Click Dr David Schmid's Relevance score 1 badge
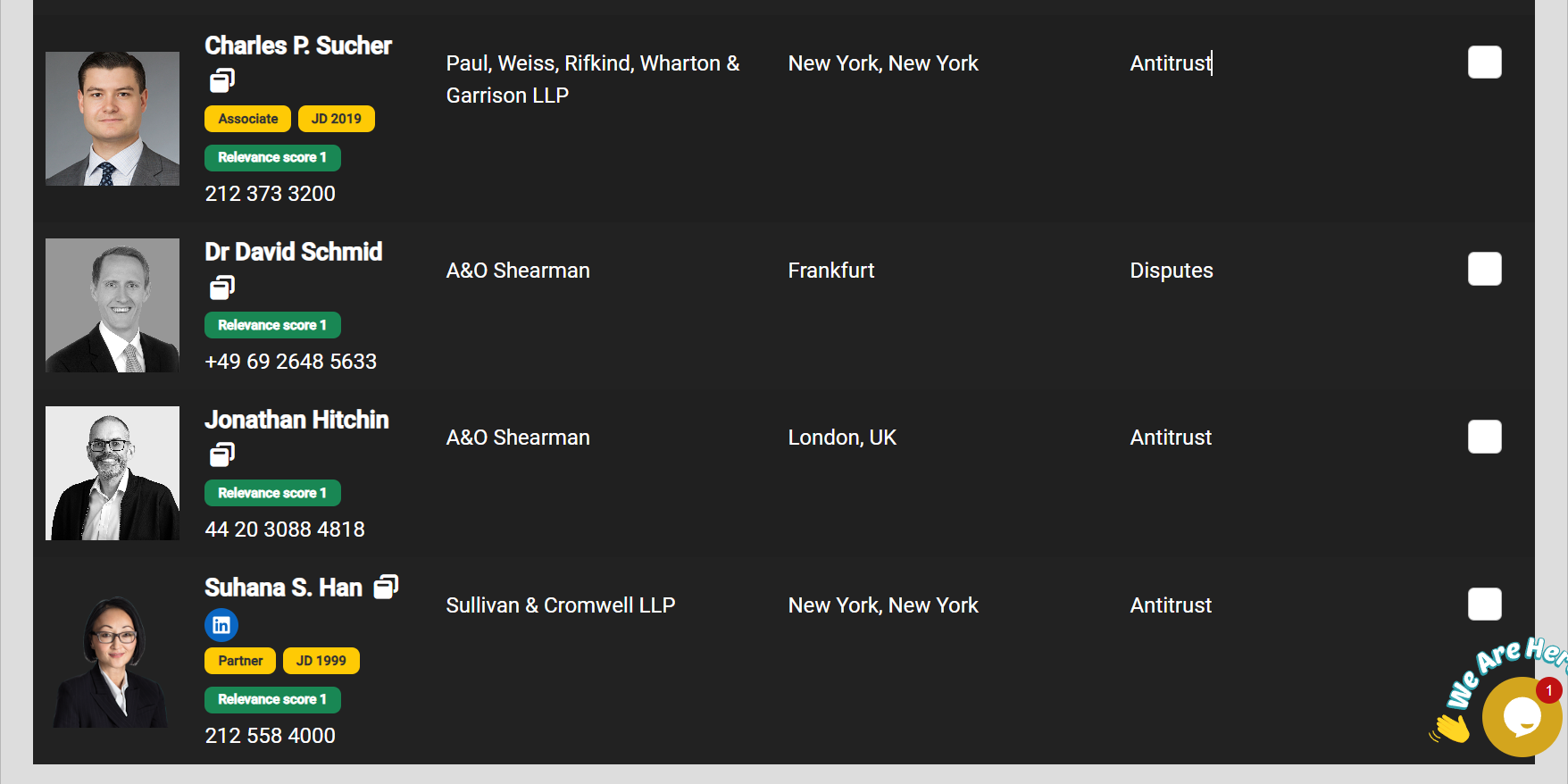1568x784 pixels. tap(272, 325)
